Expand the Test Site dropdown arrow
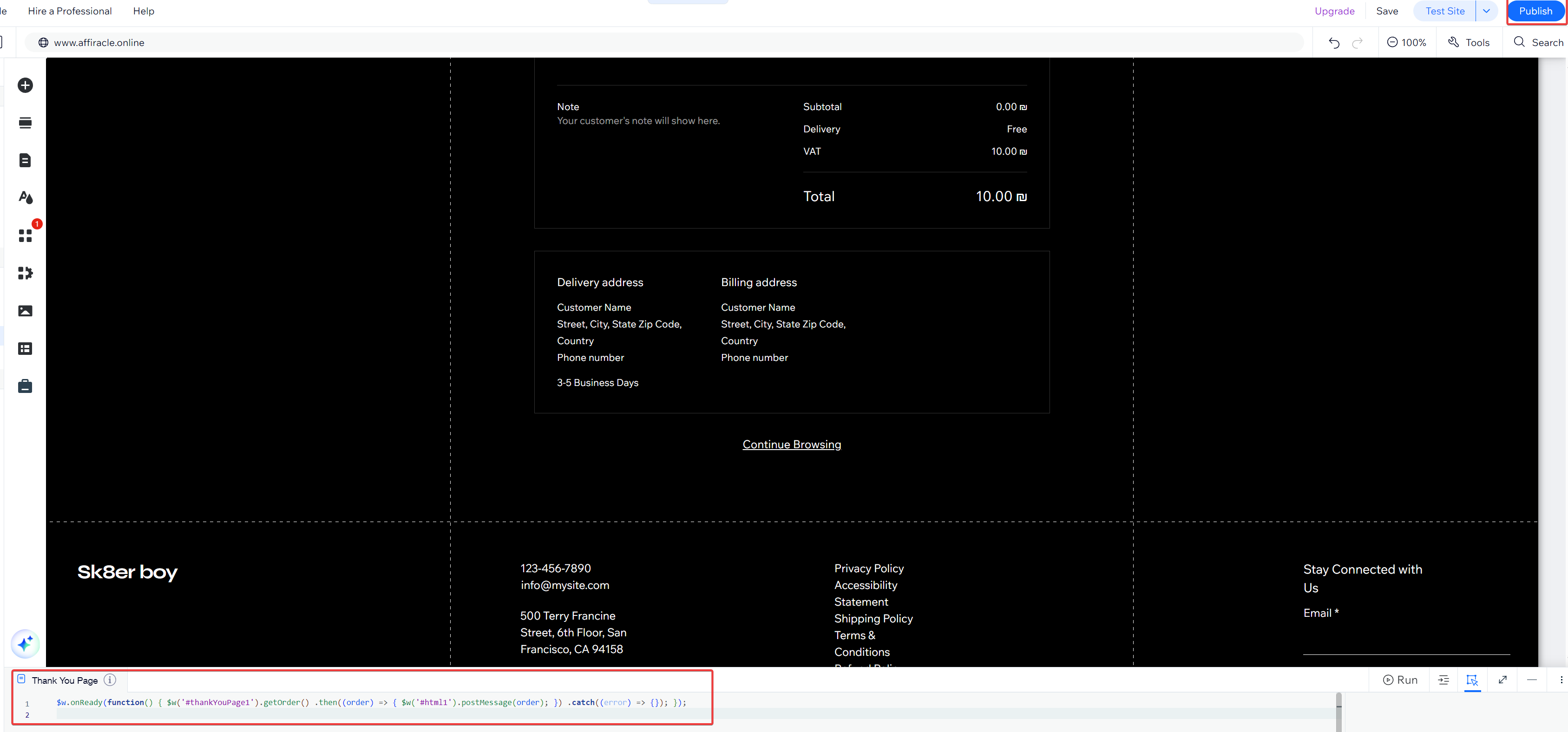The image size is (1568, 732). (1486, 11)
